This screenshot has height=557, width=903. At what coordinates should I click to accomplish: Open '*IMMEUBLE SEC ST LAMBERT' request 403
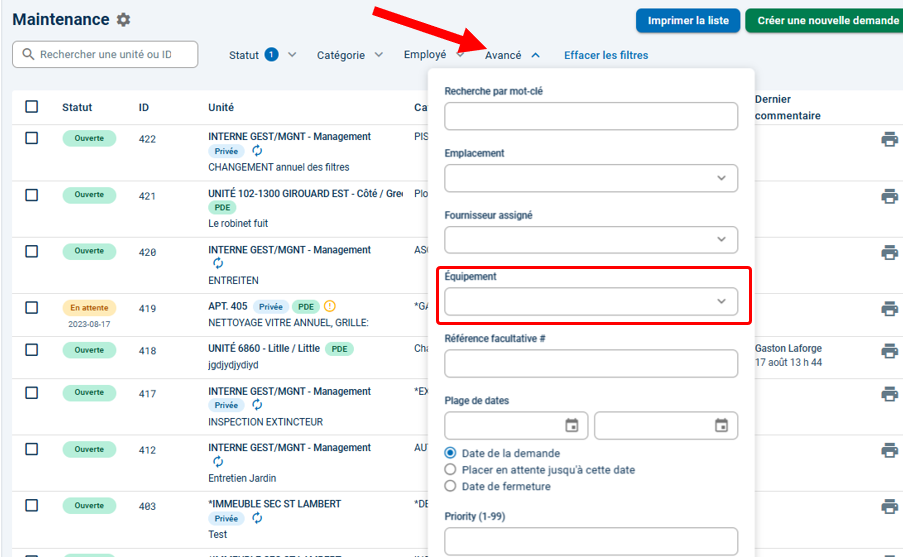point(274,504)
